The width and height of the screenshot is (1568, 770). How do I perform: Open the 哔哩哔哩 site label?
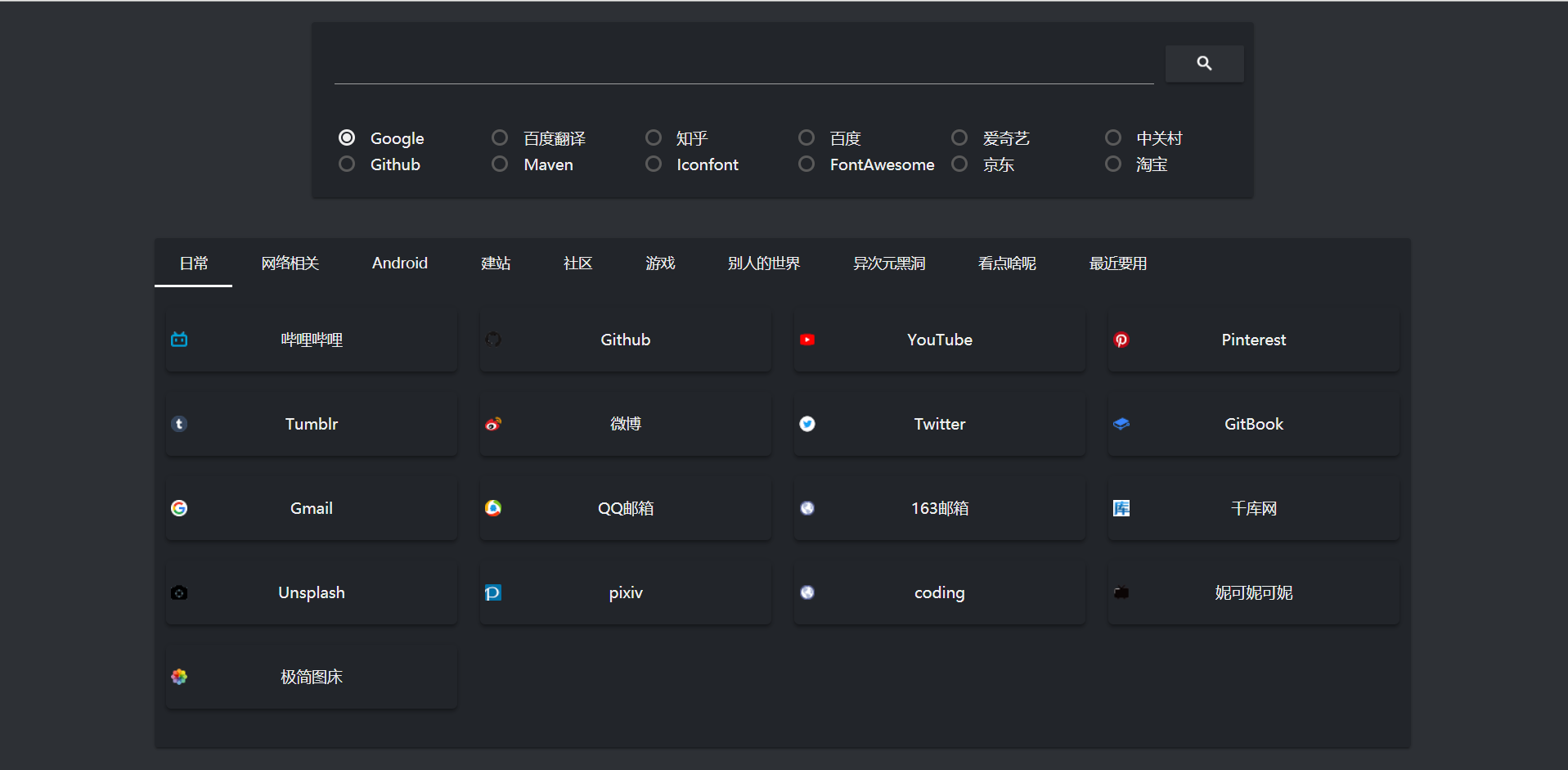click(x=312, y=340)
